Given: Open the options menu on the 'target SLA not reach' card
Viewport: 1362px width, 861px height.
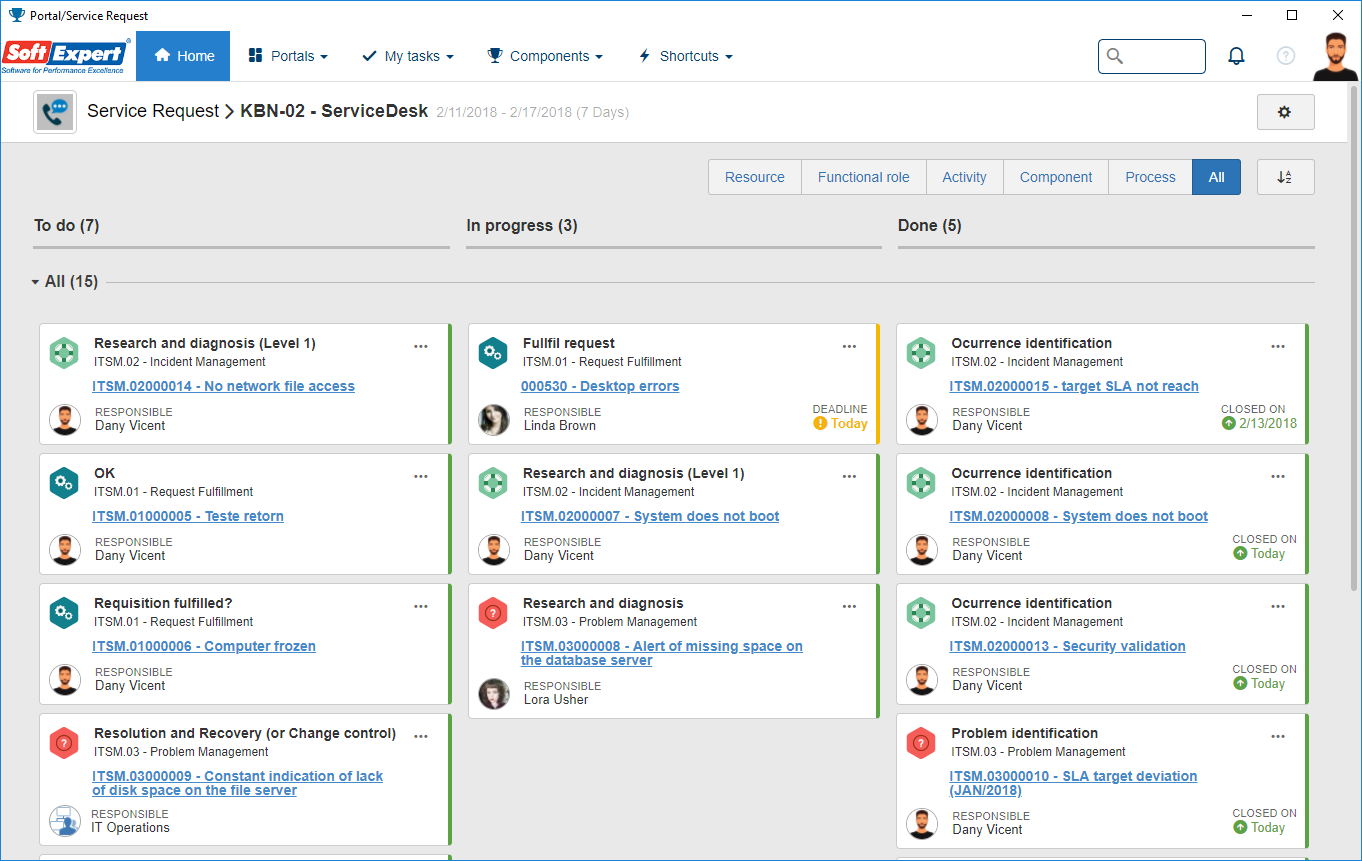Looking at the screenshot, I should (x=1278, y=346).
